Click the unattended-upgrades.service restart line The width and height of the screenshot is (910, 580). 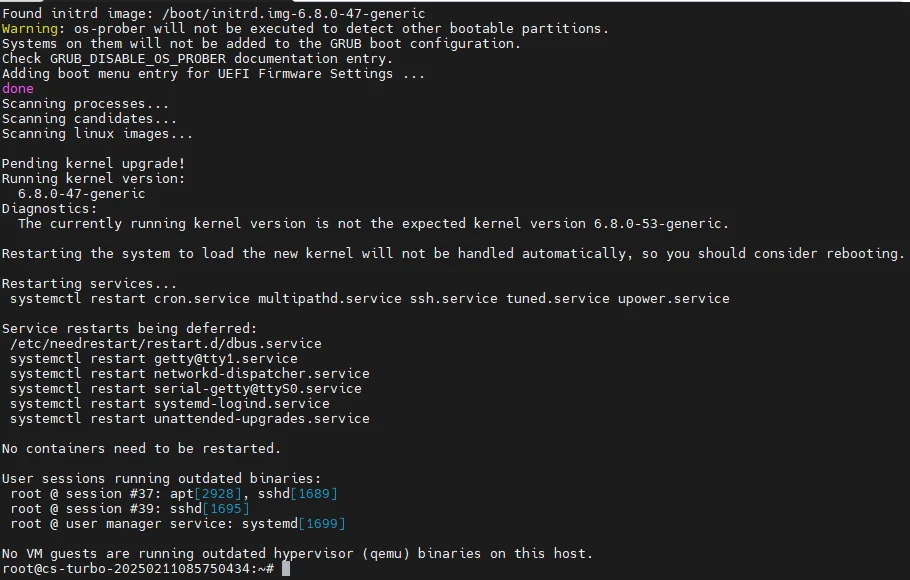190,418
